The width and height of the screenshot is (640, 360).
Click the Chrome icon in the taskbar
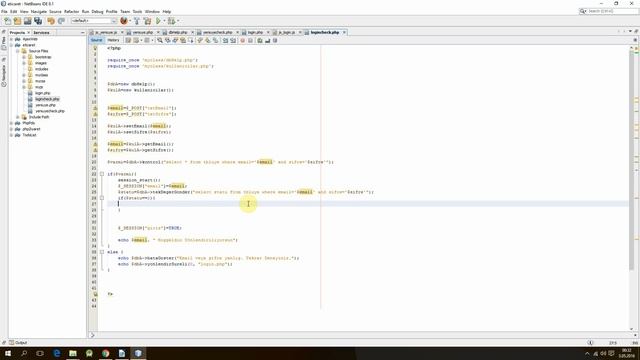[106, 353]
